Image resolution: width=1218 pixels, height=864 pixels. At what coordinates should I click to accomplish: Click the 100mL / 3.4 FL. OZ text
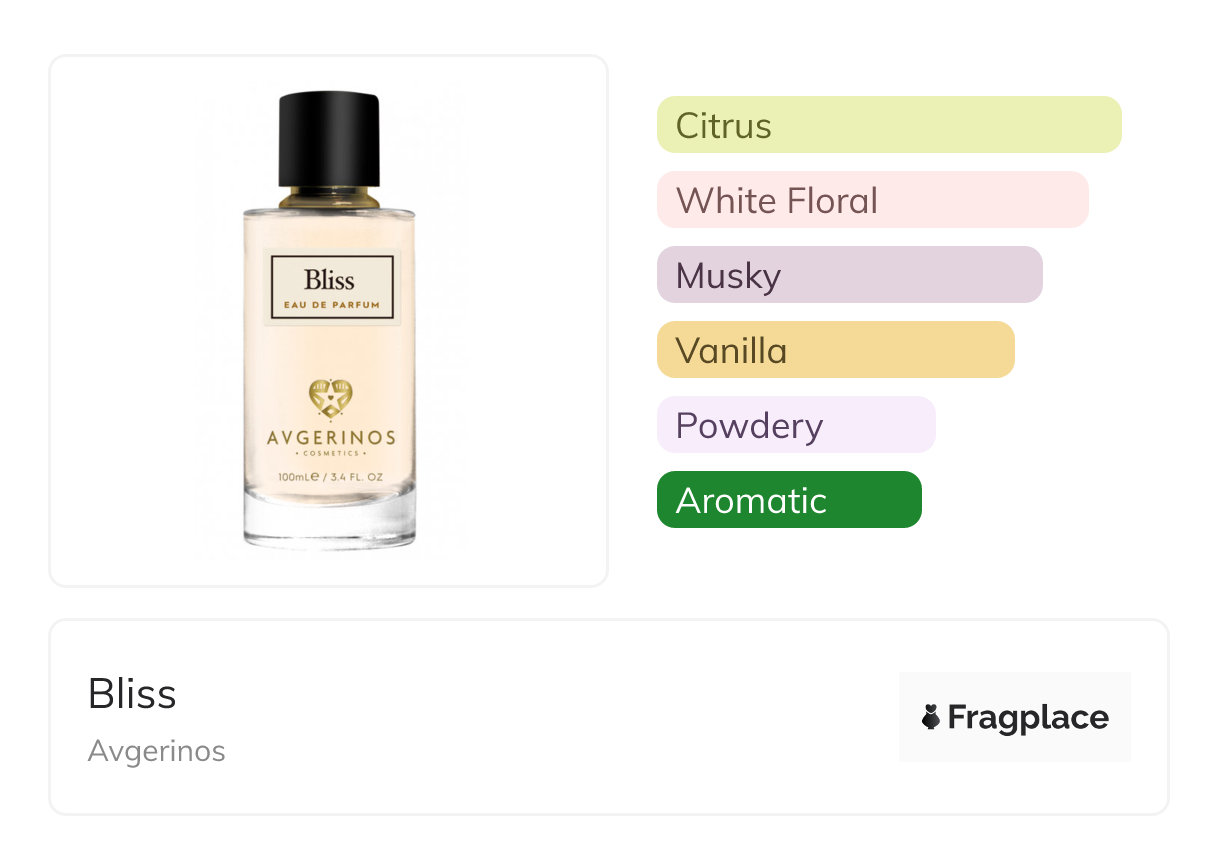coord(330,478)
